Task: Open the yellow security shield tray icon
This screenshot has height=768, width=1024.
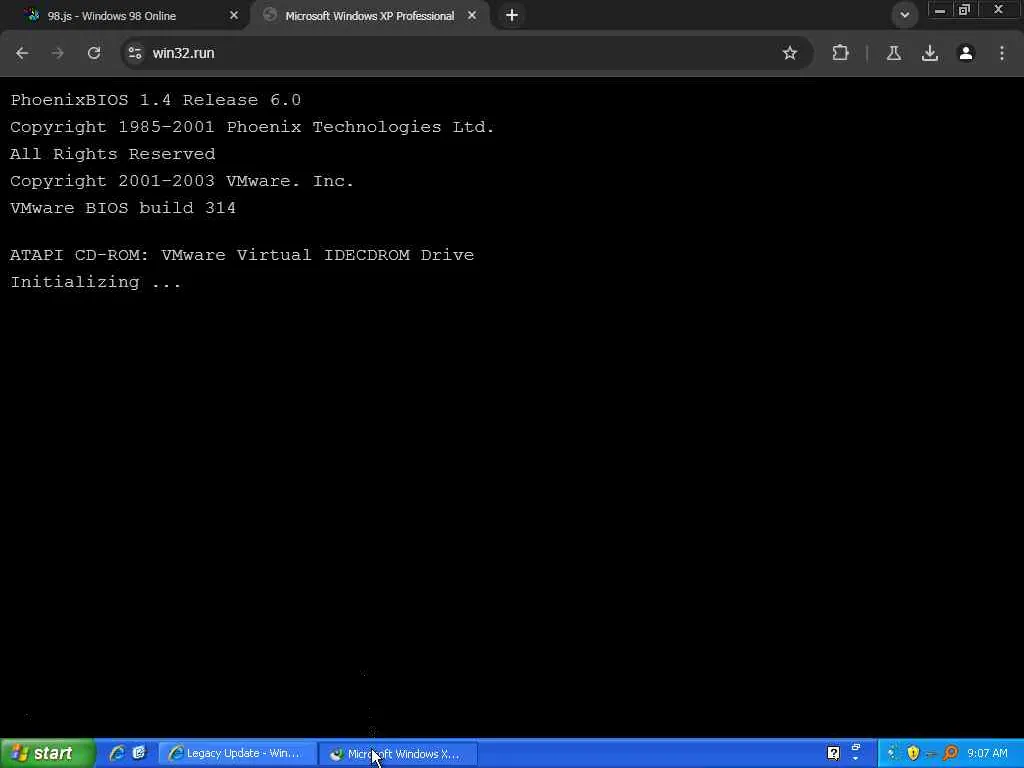Action: [x=913, y=753]
